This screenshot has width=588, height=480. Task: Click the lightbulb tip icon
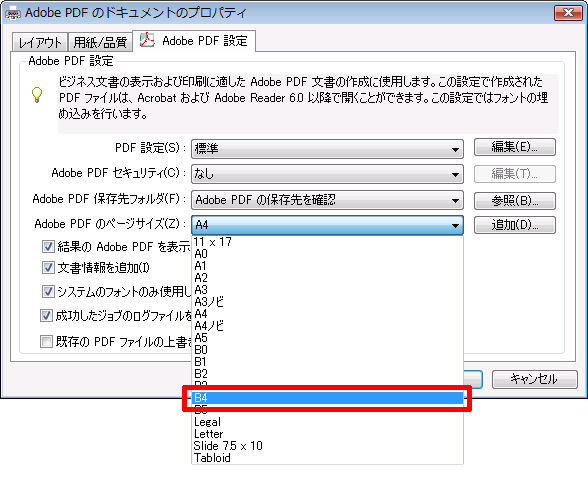37,95
